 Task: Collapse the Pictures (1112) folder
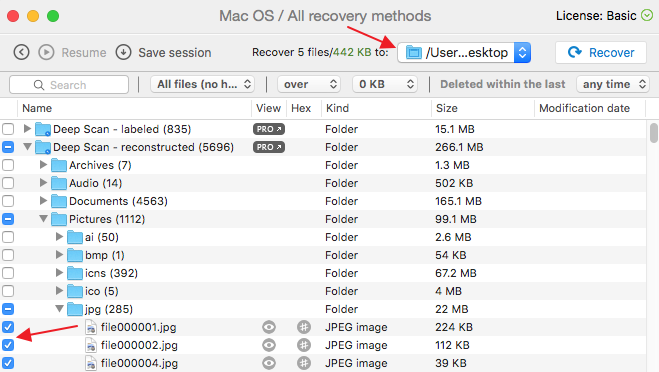tap(43, 219)
